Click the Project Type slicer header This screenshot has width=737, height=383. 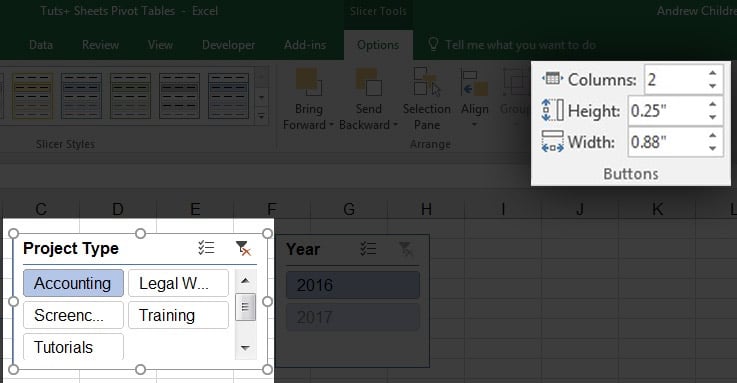[71, 248]
